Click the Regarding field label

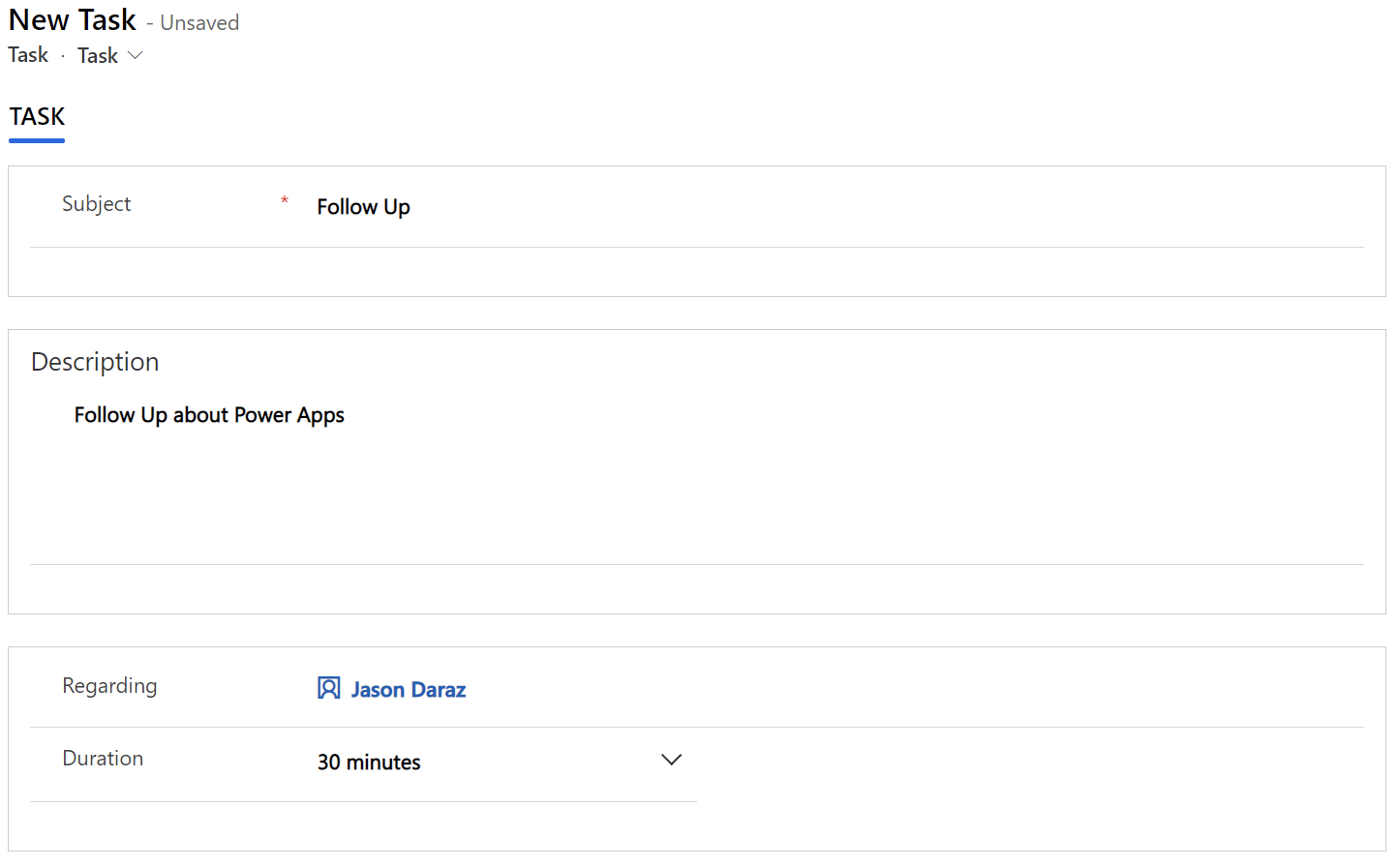[x=109, y=686]
